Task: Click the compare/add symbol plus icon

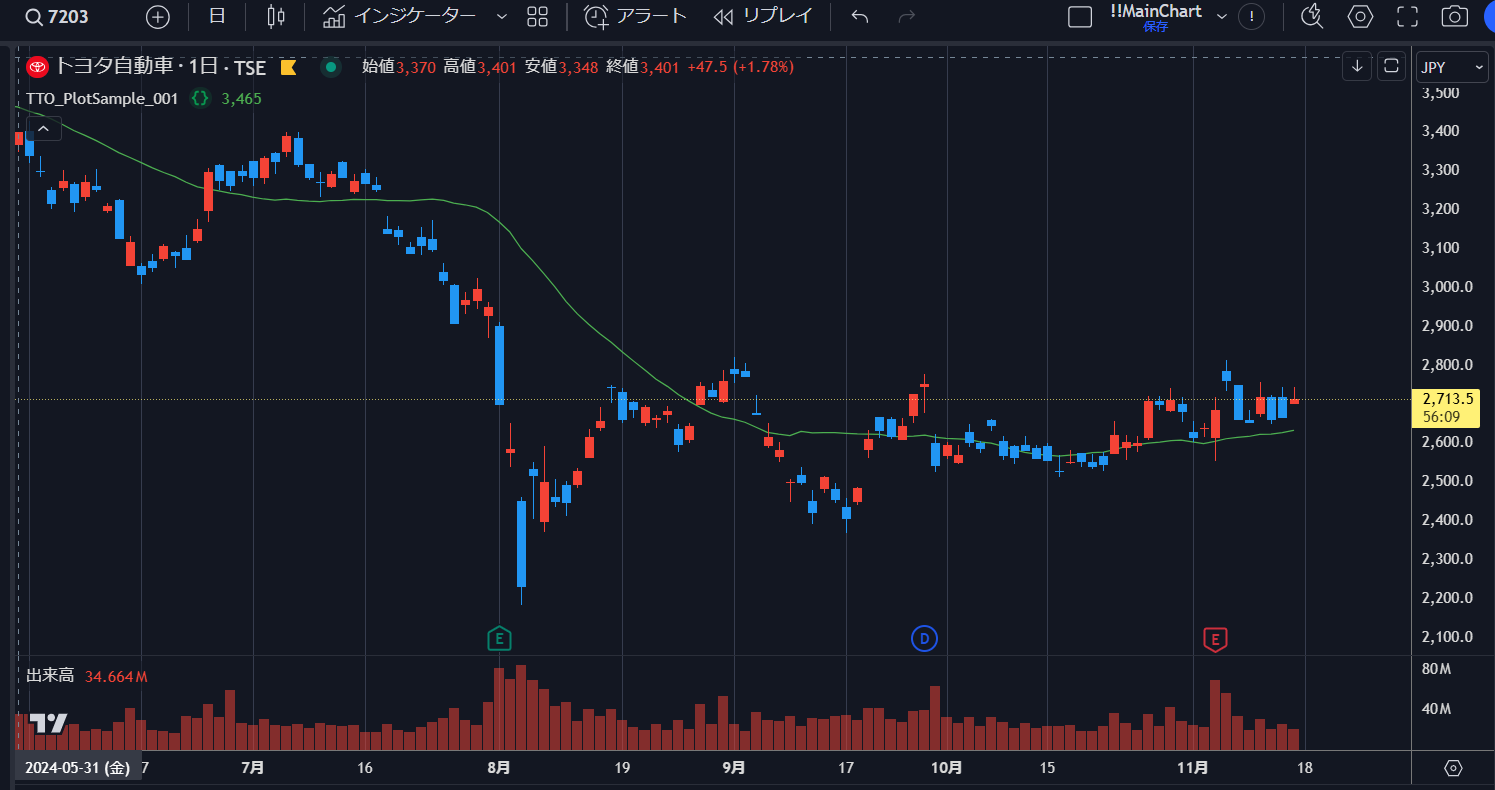Action: tap(158, 17)
